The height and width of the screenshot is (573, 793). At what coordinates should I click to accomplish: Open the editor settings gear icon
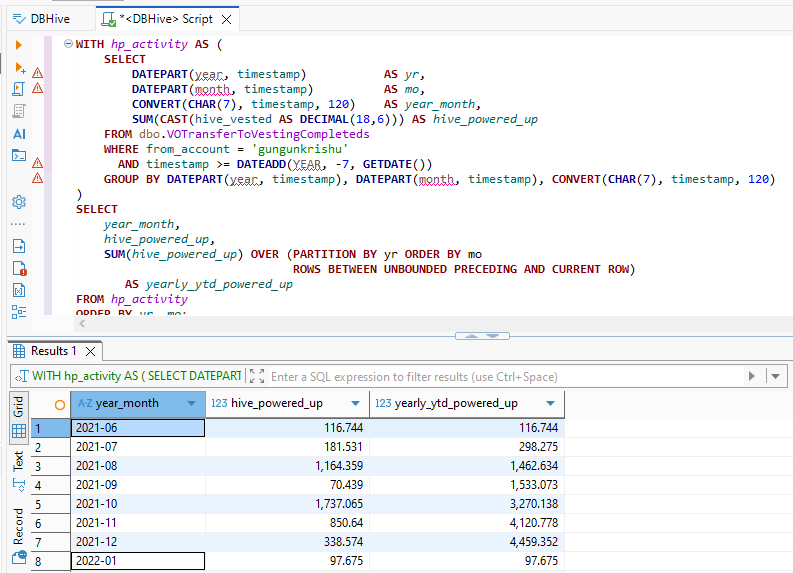coord(18,201)
